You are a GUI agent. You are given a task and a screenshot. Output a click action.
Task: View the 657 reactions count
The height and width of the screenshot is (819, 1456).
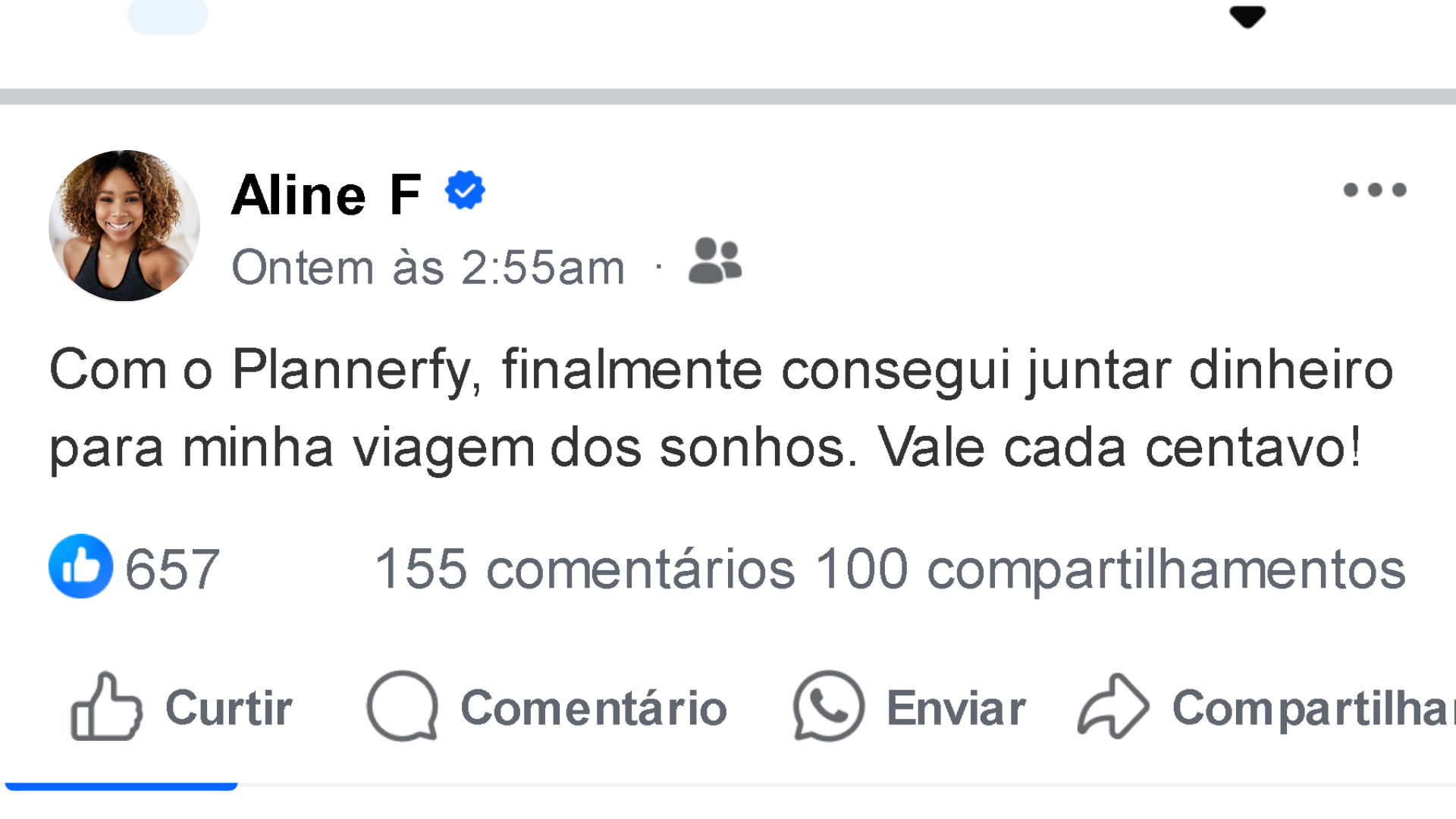173,569
